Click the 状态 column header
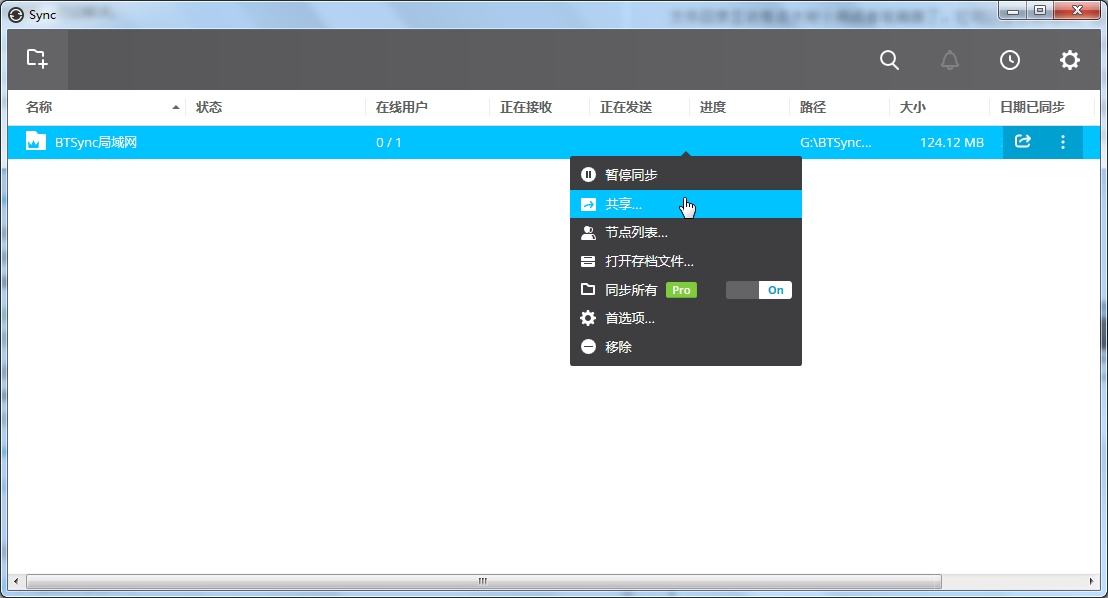 tap(209, 107)
